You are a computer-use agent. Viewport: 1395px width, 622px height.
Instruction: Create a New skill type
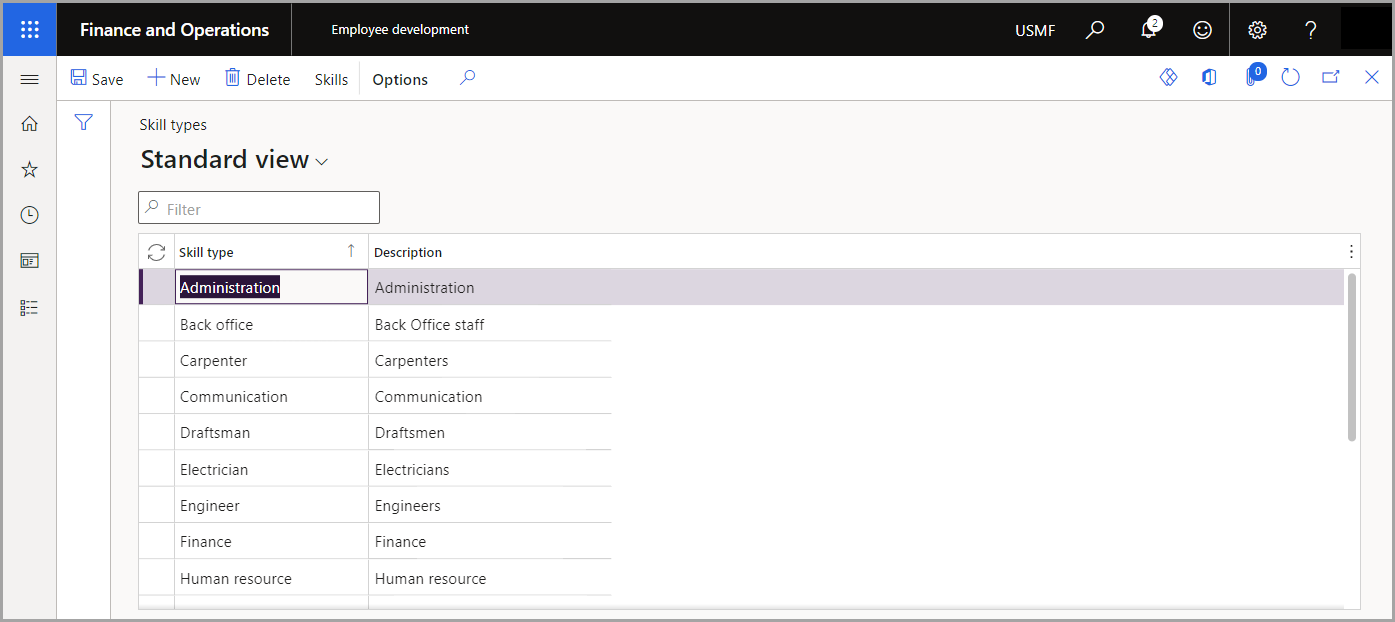(x=174, y=79)
